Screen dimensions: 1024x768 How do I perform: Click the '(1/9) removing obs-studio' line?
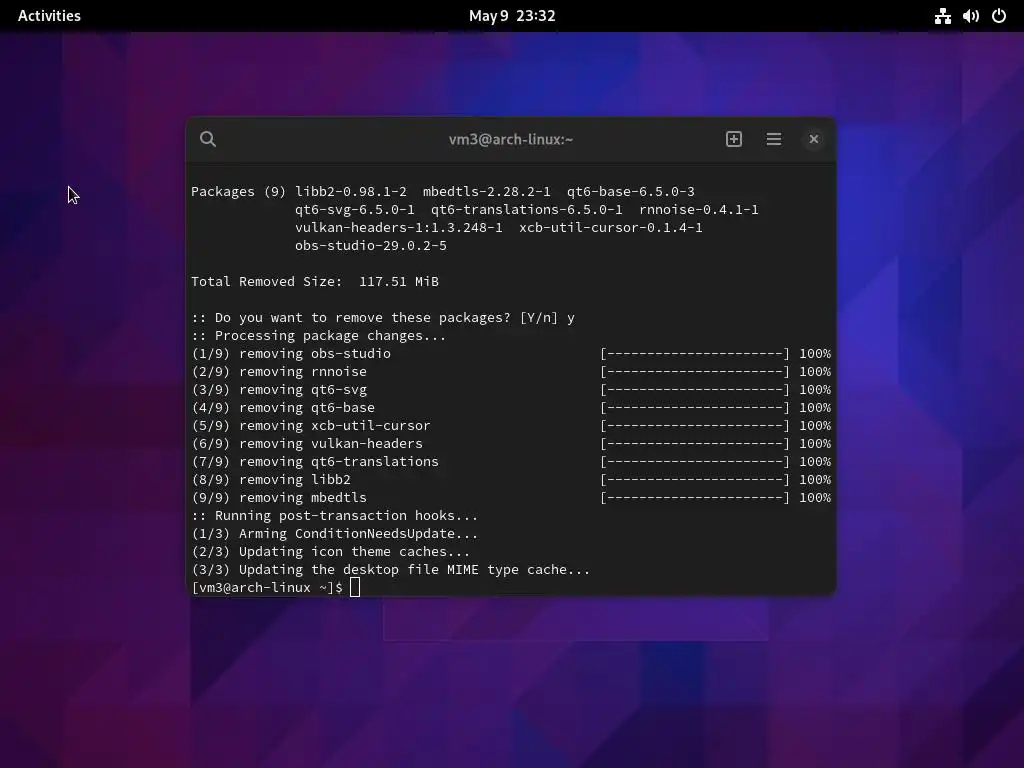(291, 353)
